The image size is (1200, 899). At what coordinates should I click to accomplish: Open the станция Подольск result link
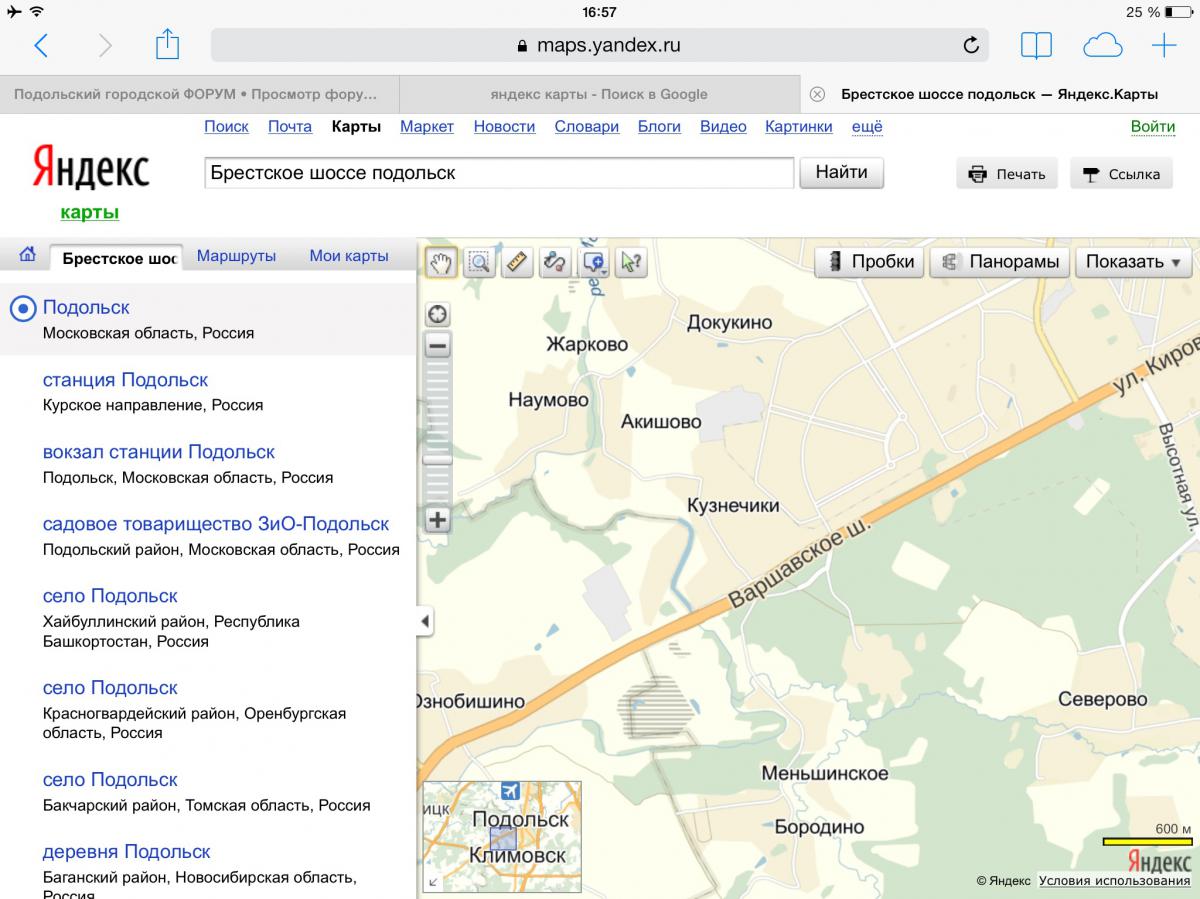tap(125, 380)
